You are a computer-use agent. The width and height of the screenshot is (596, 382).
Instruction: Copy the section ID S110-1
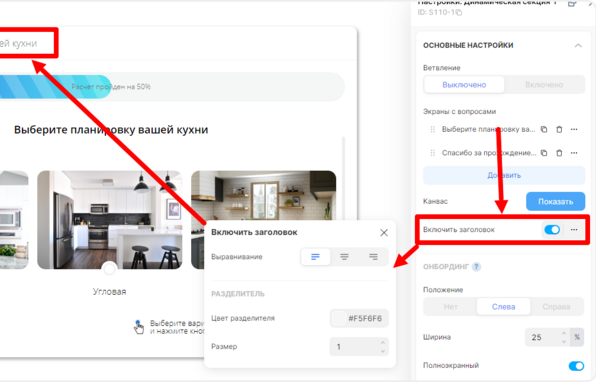click(459, 13)
